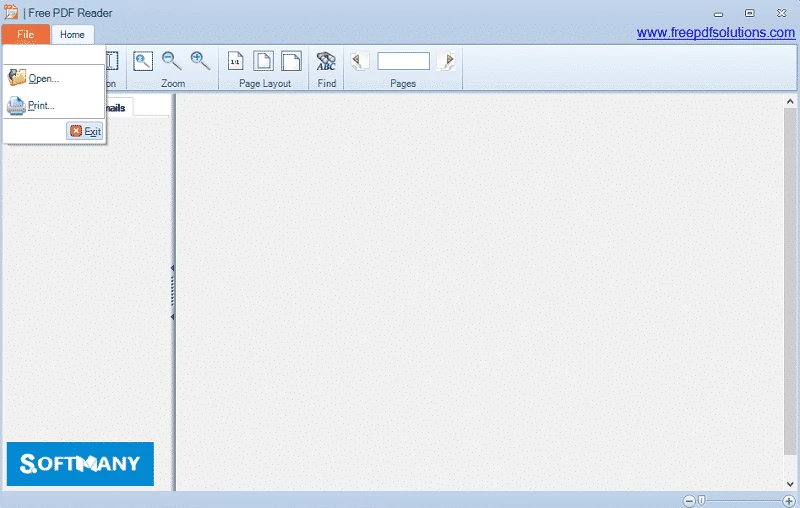Click the zoom in magnifier icon
Image resolution: width=800 pixels, height=508 pixels.
click(200, 61)
